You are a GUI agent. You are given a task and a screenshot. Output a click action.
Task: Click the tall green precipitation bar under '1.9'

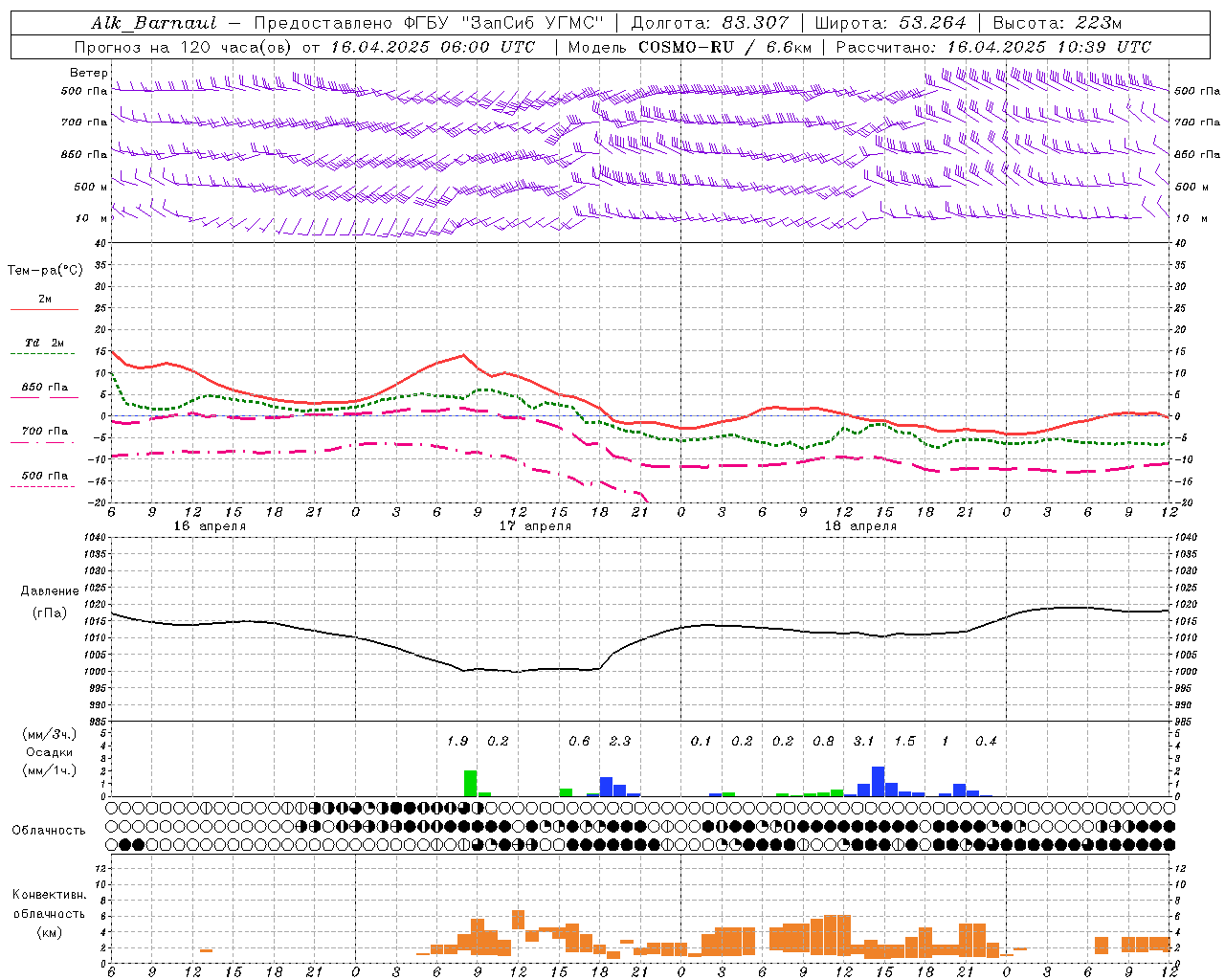point(470,784)
